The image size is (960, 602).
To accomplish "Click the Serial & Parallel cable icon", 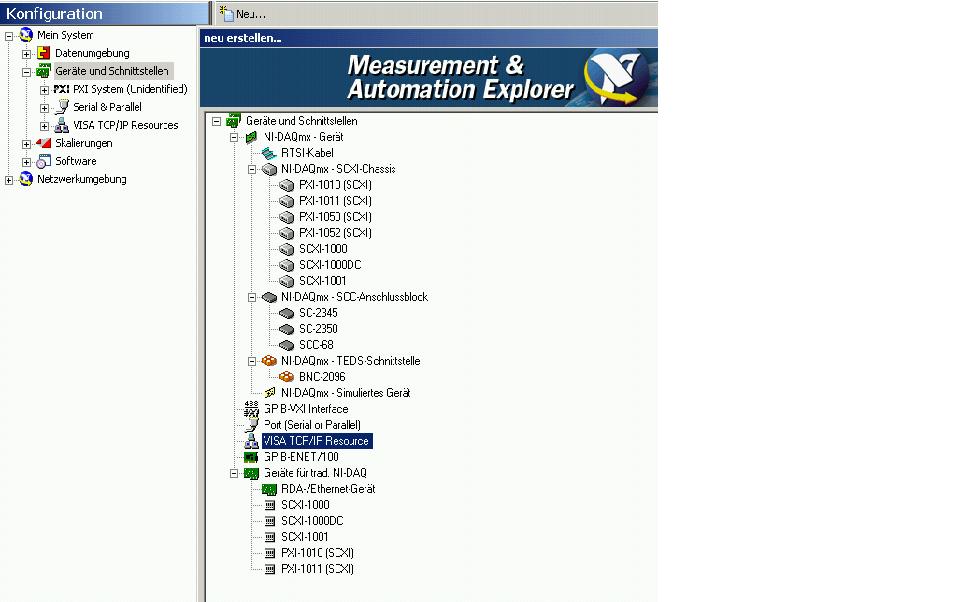I will 61,107.
